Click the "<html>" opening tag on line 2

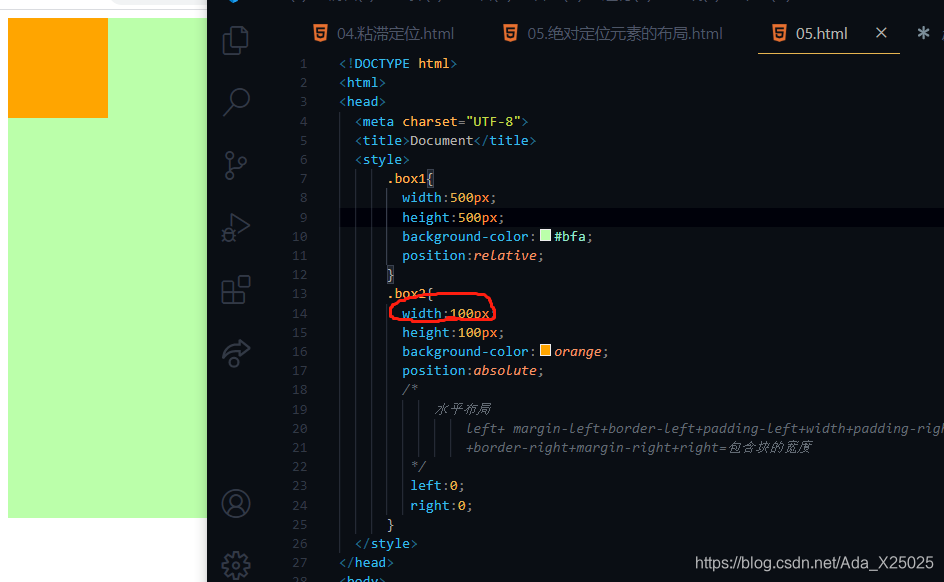(362, 82)
